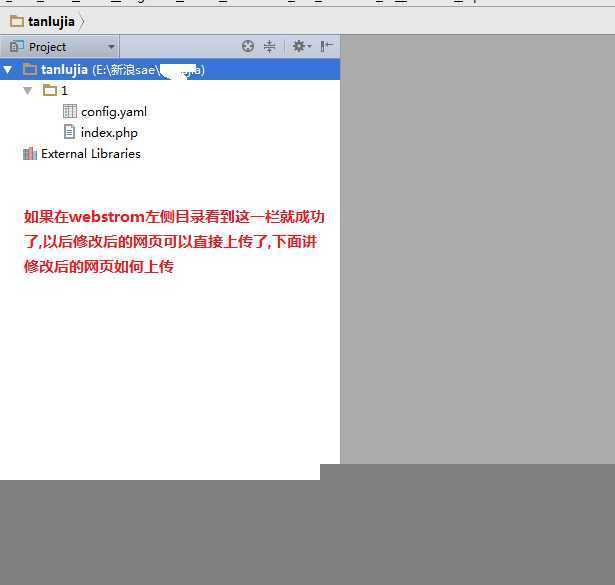The width and height of the screenshot is (615, 585).
Task: Select the tanlujia project root row
Action: point(170,70)
